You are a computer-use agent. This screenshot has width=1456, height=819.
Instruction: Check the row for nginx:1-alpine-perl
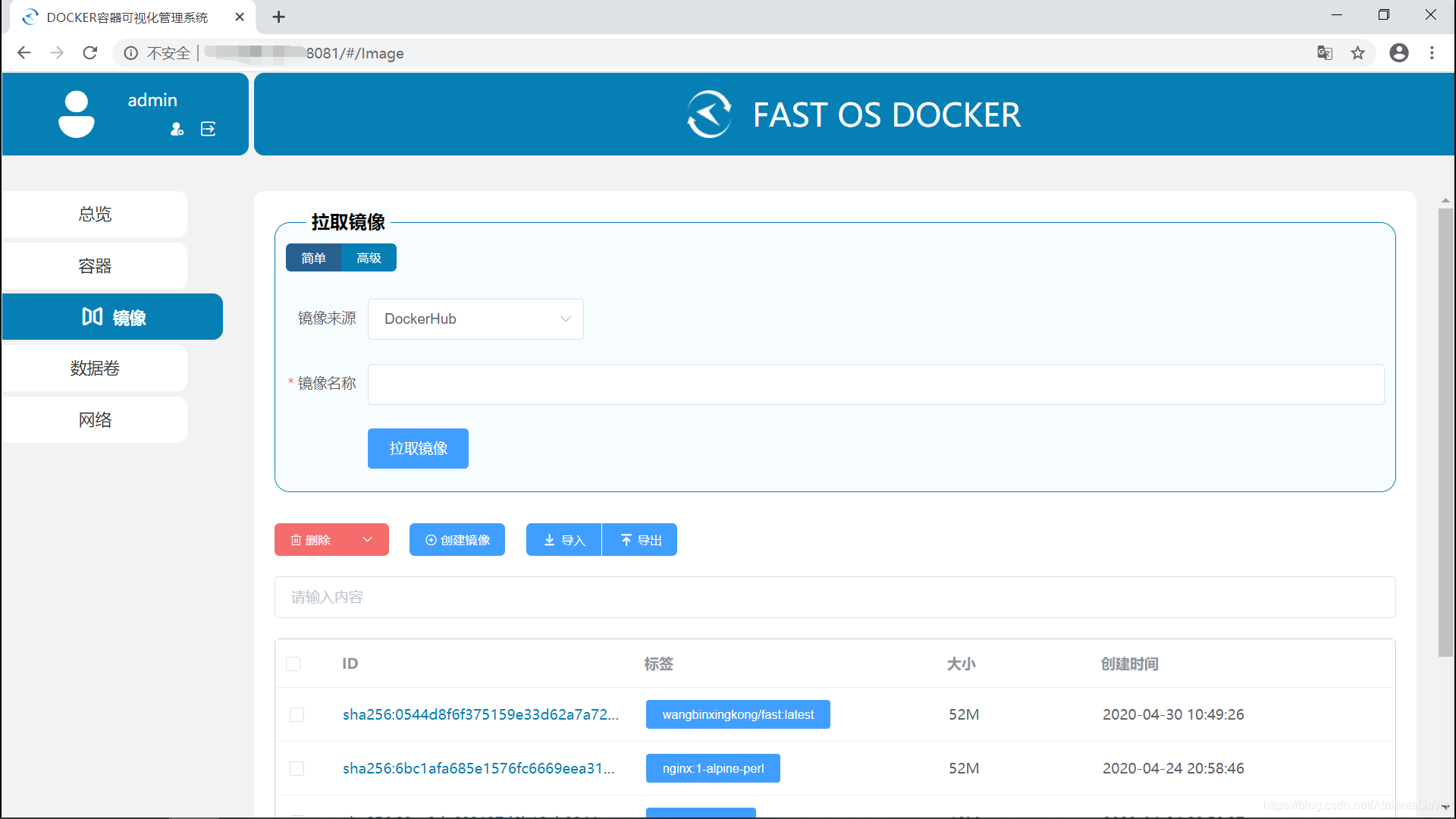coord(297,769)
